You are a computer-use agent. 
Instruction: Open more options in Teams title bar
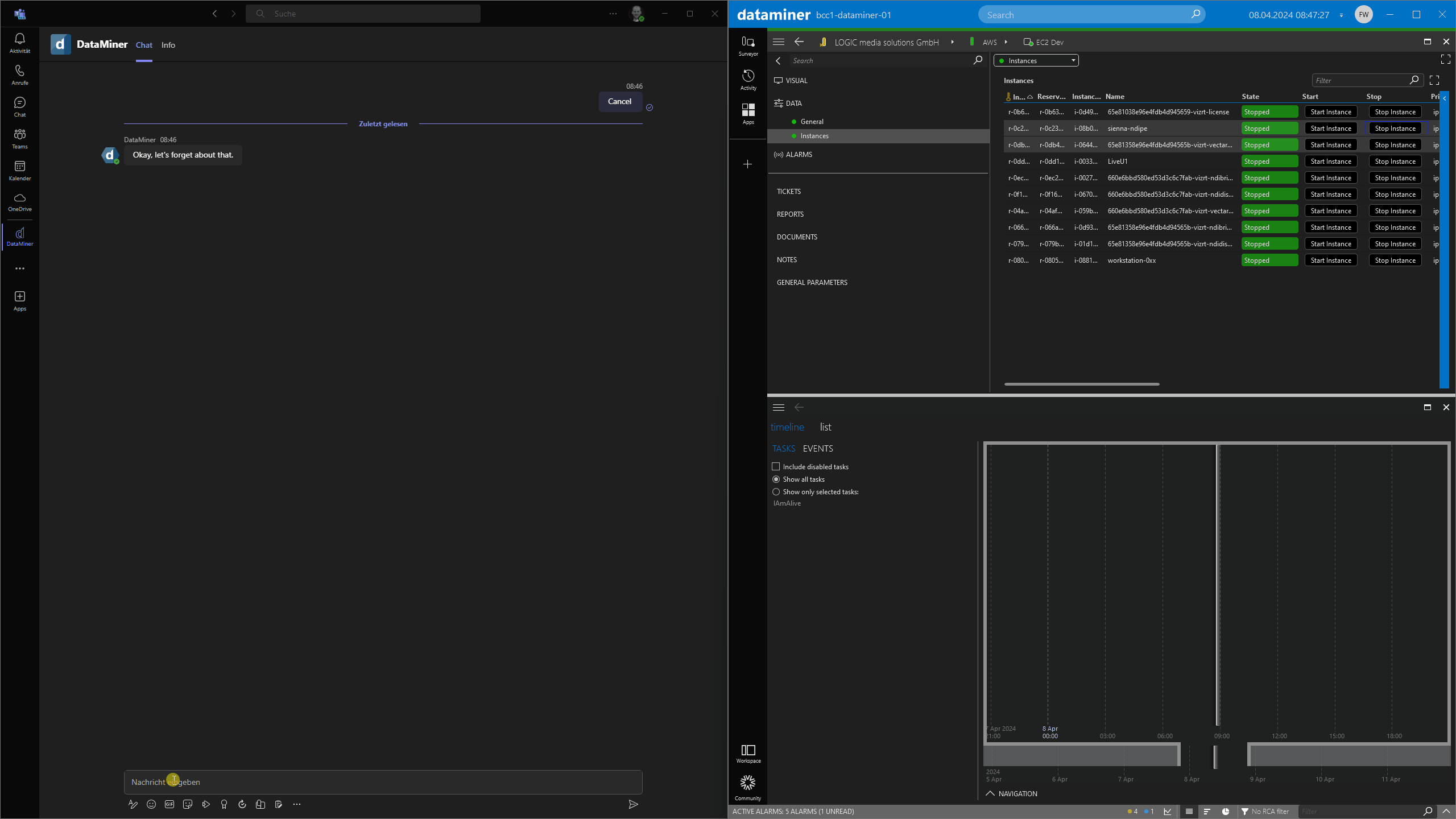point(613,14)
